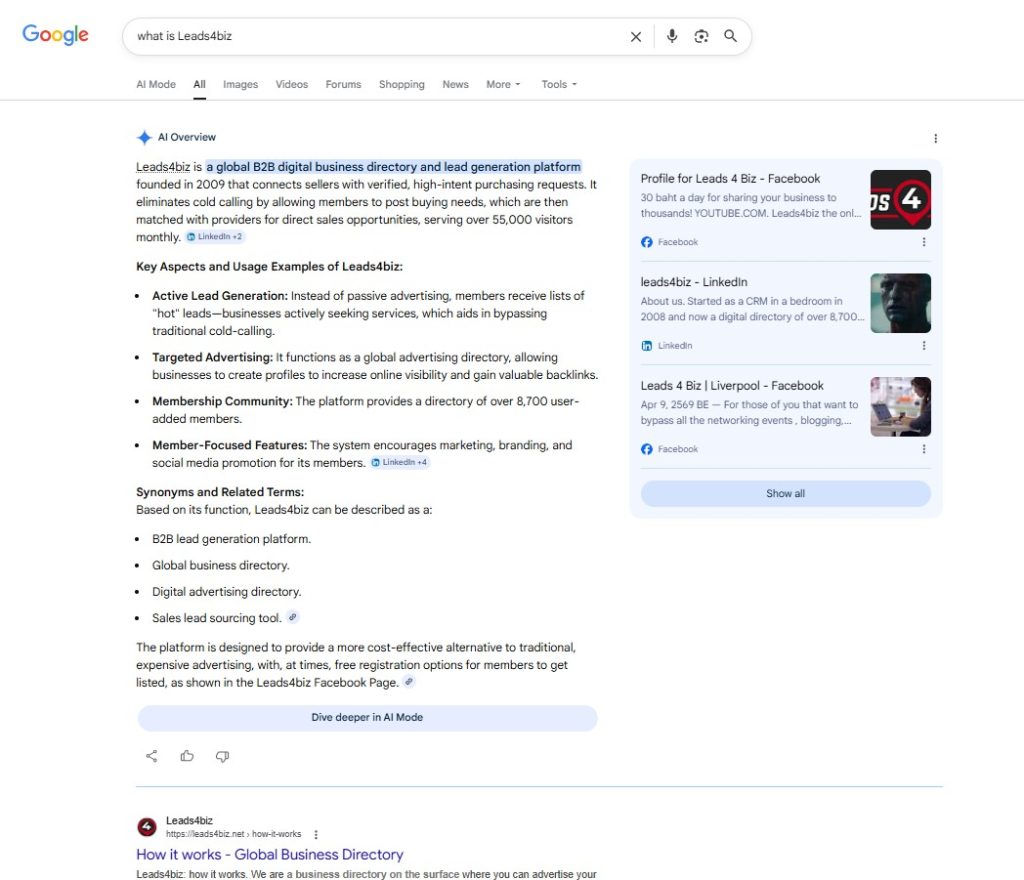
Task: Open the AI Overview three-dot menu
Action: (935, 138)
